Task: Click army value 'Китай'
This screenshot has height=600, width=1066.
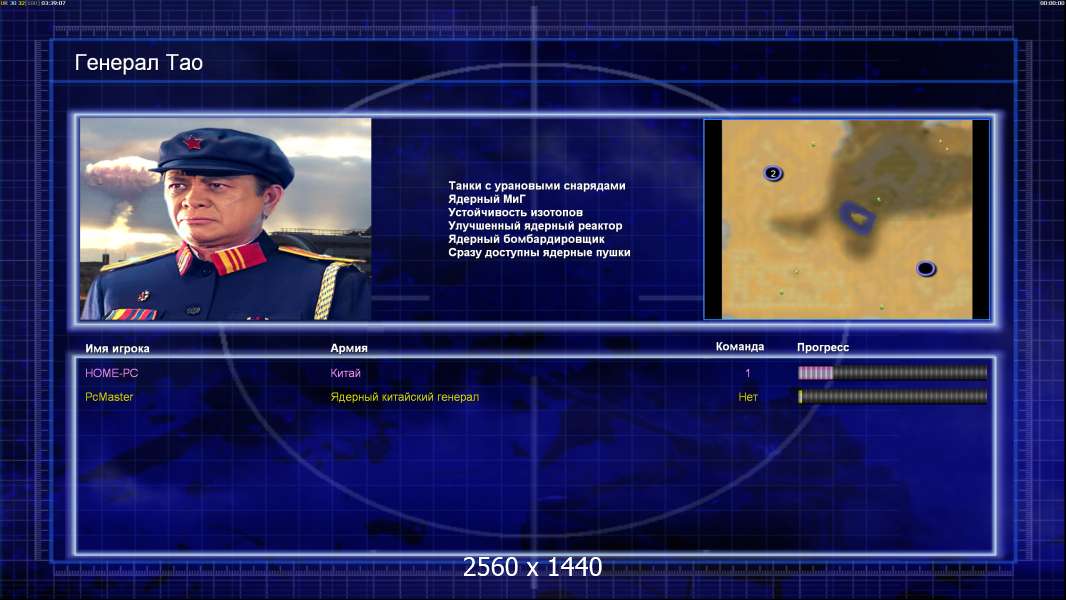Action: [345, 373]
